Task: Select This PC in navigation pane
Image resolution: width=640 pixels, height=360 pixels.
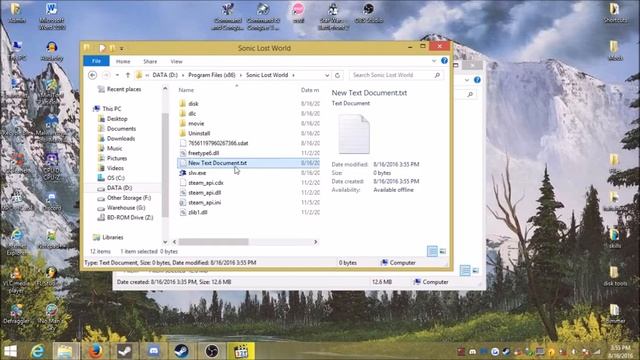Action: [x=107, y=109]
